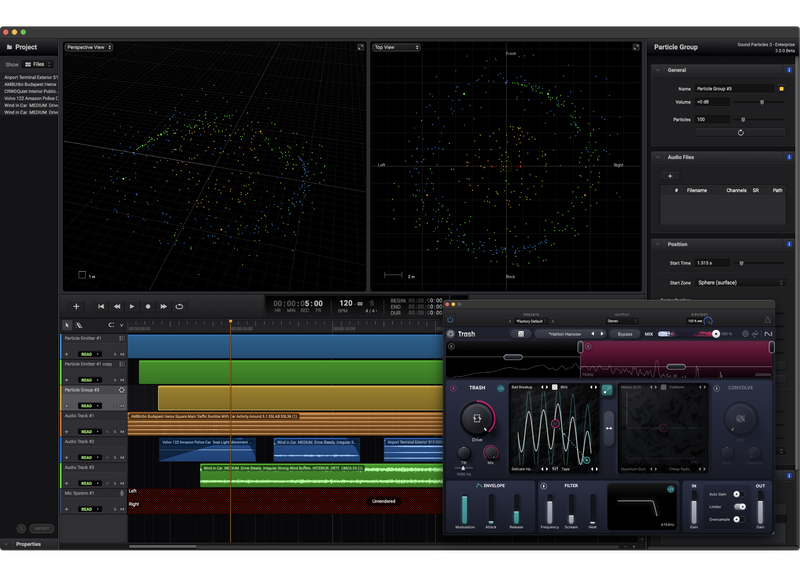The image size is (800, 577).
Task: Select the arrow pointer tool above tracks
Action: pos(67,325)
